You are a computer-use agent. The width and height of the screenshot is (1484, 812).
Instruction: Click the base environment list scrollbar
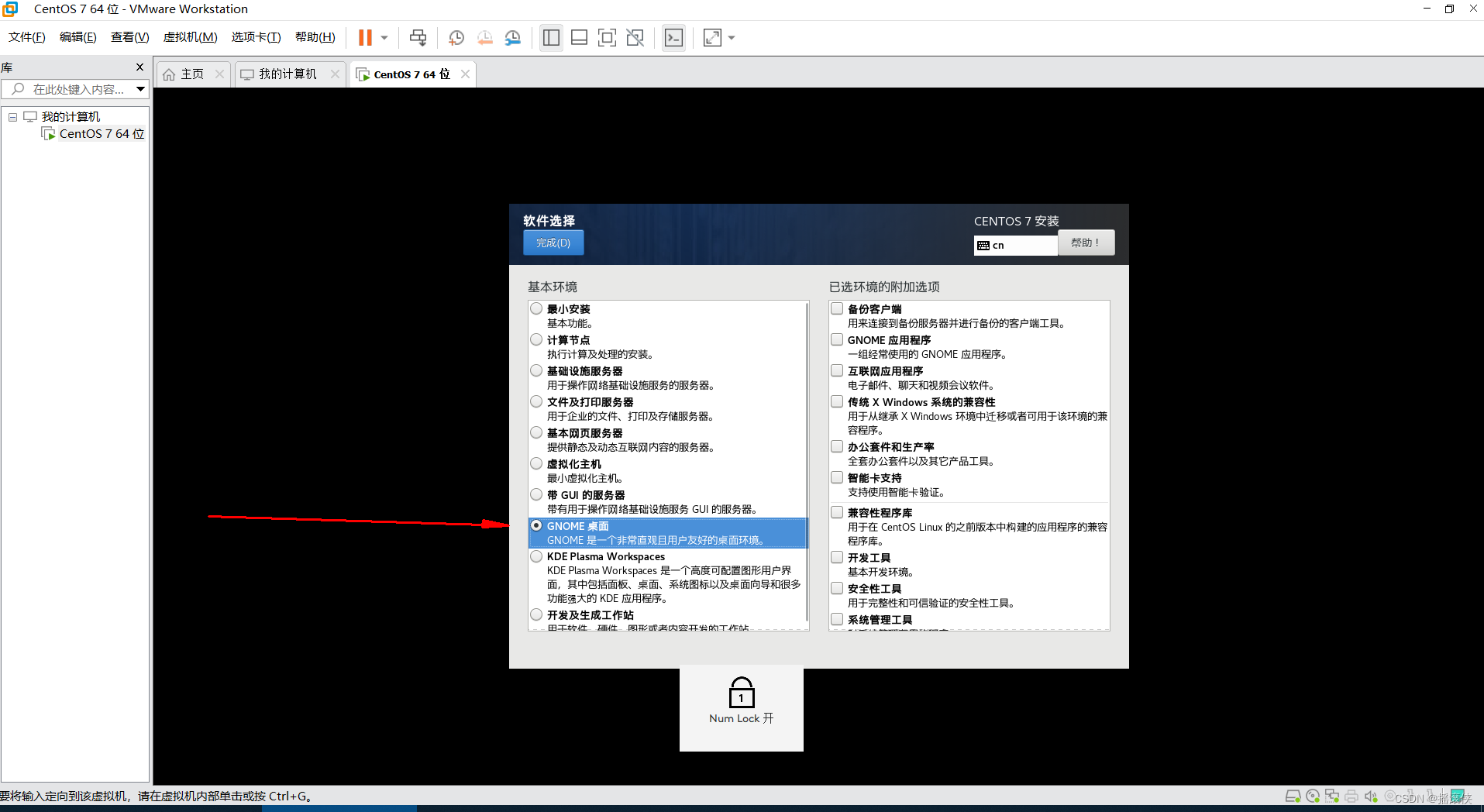click(x=807, y=463)
